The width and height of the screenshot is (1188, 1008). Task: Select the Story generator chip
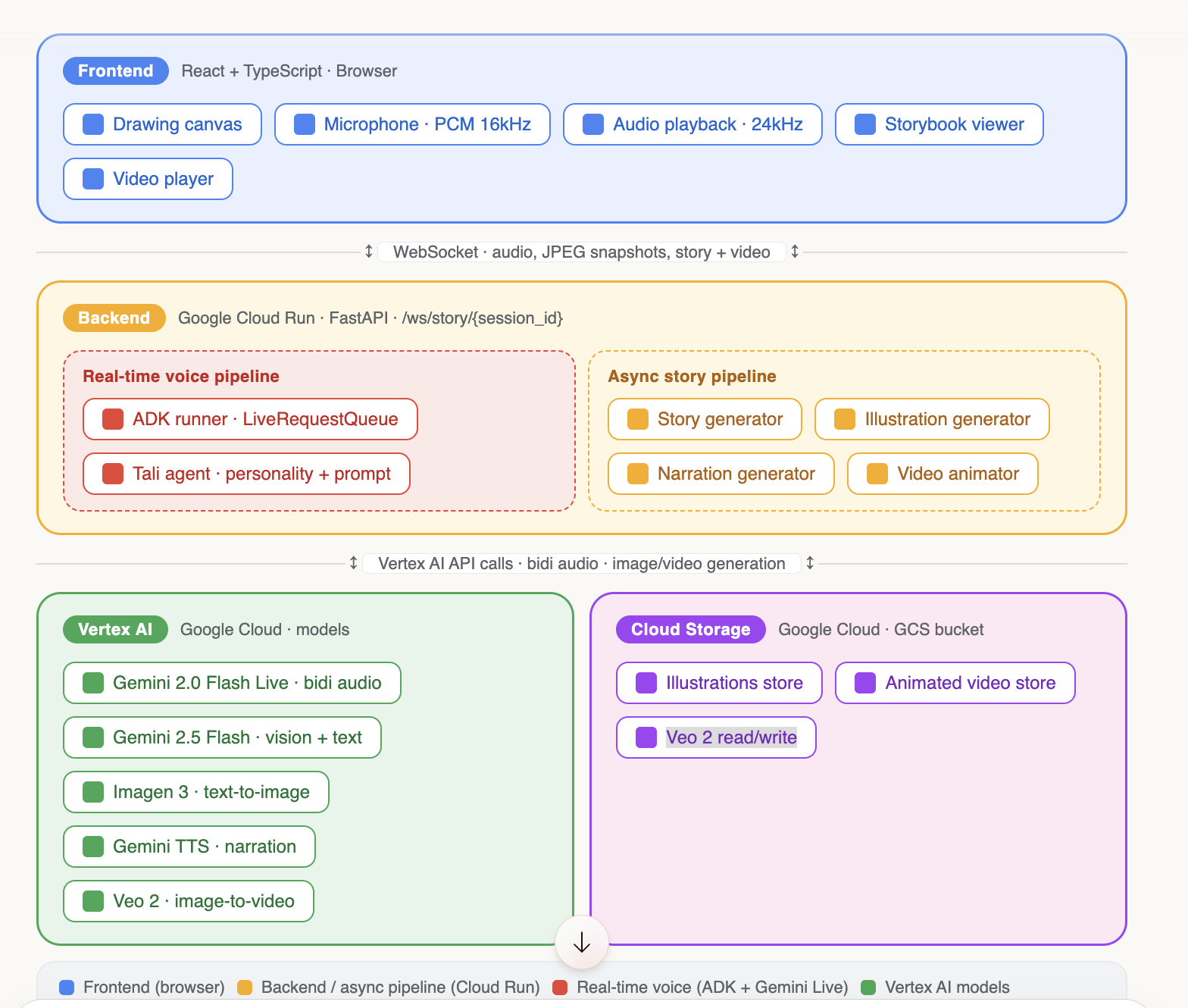pos(705,419)
